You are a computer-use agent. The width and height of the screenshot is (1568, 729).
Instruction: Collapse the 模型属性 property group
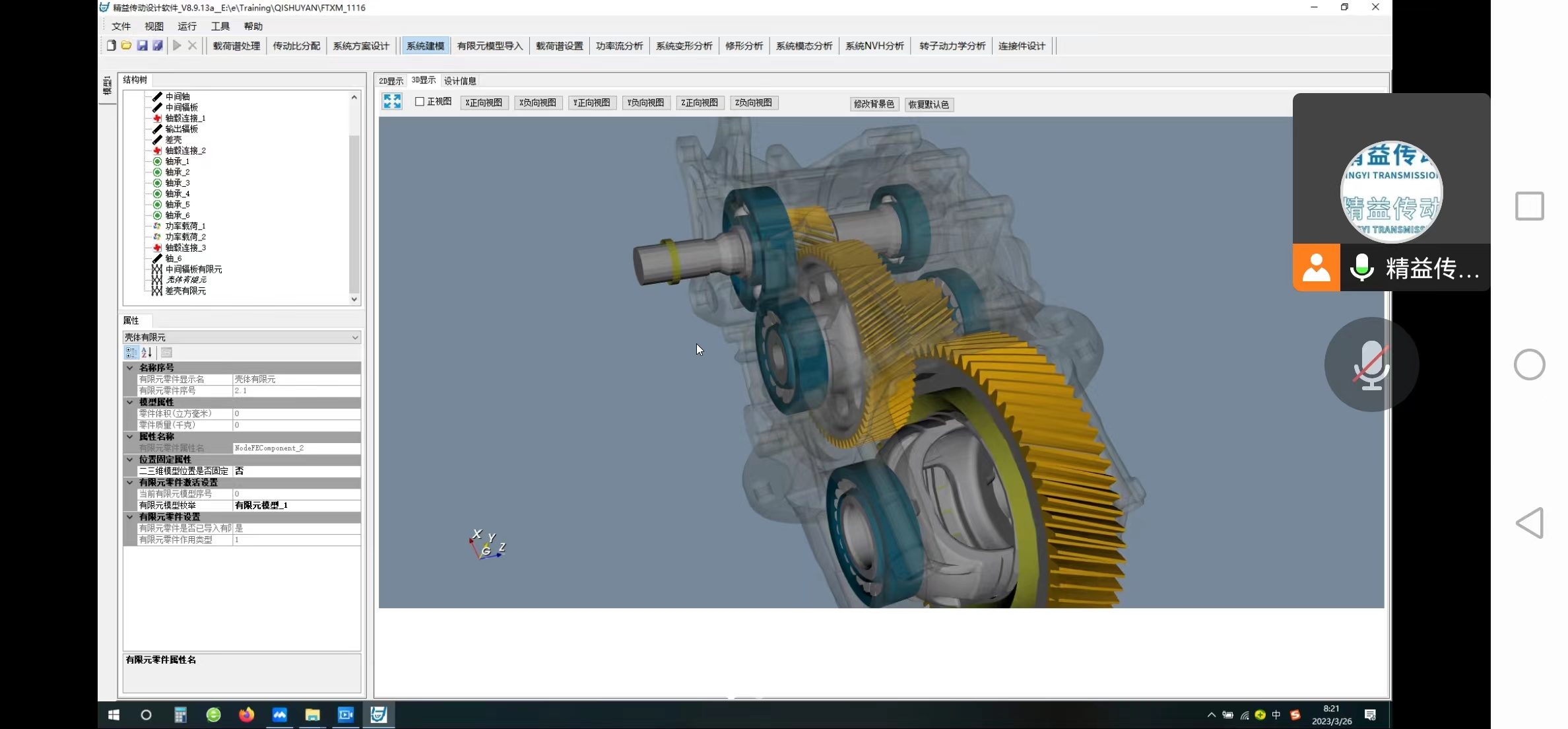(130, 402)
